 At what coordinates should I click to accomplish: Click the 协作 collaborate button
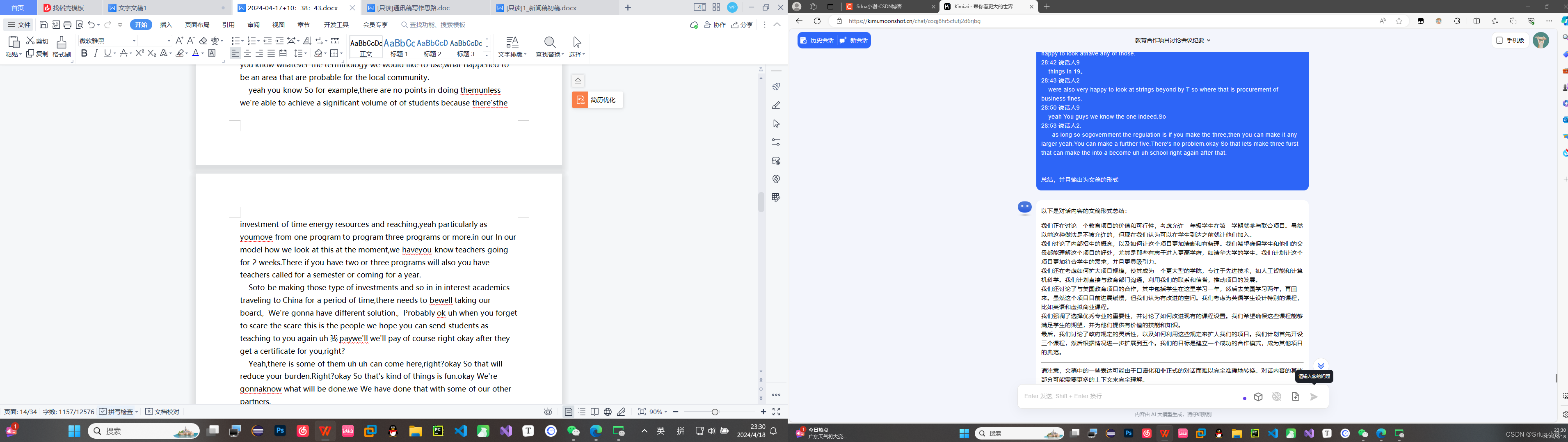715,25
